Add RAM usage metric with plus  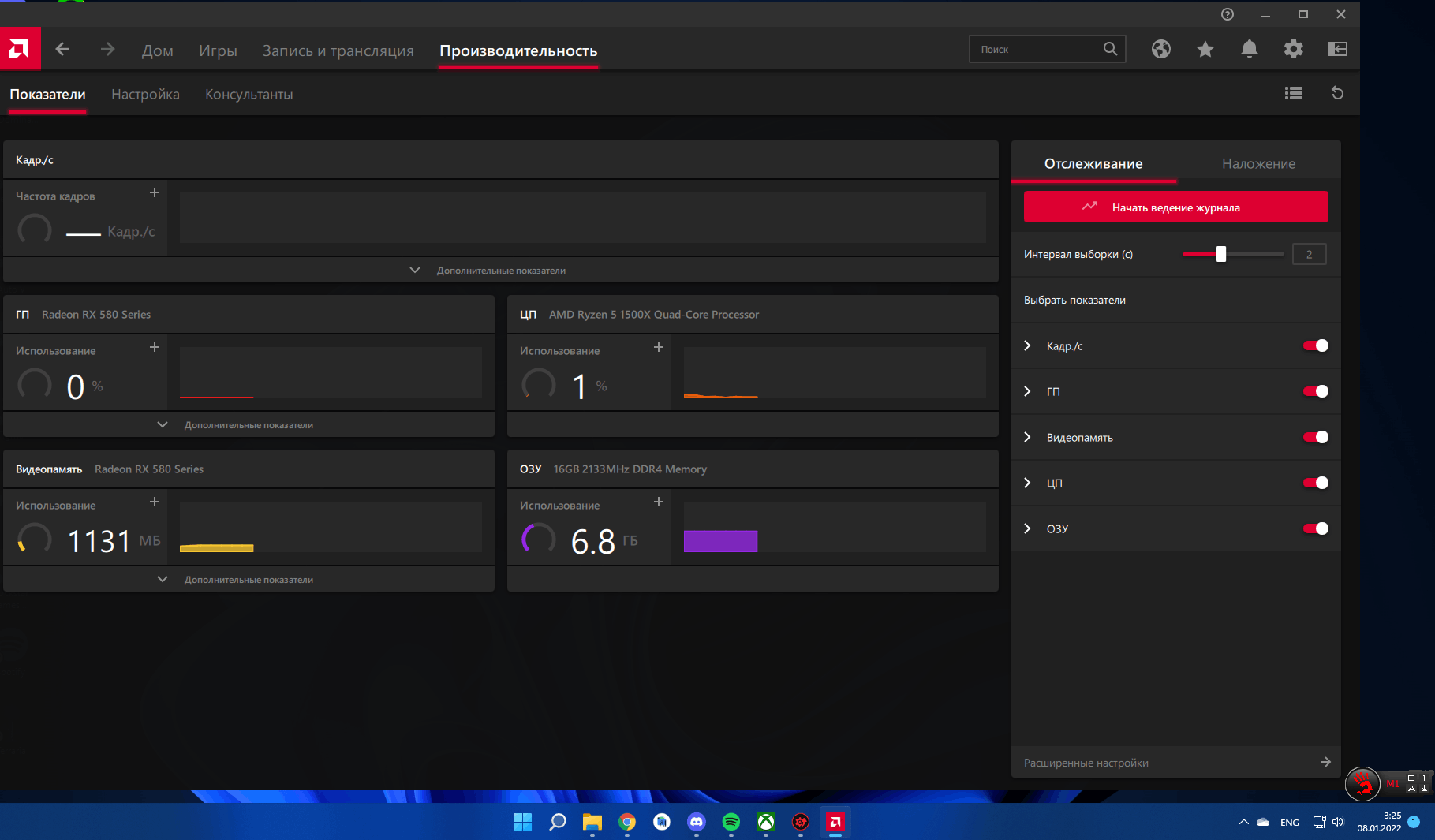tap(659, 502)
